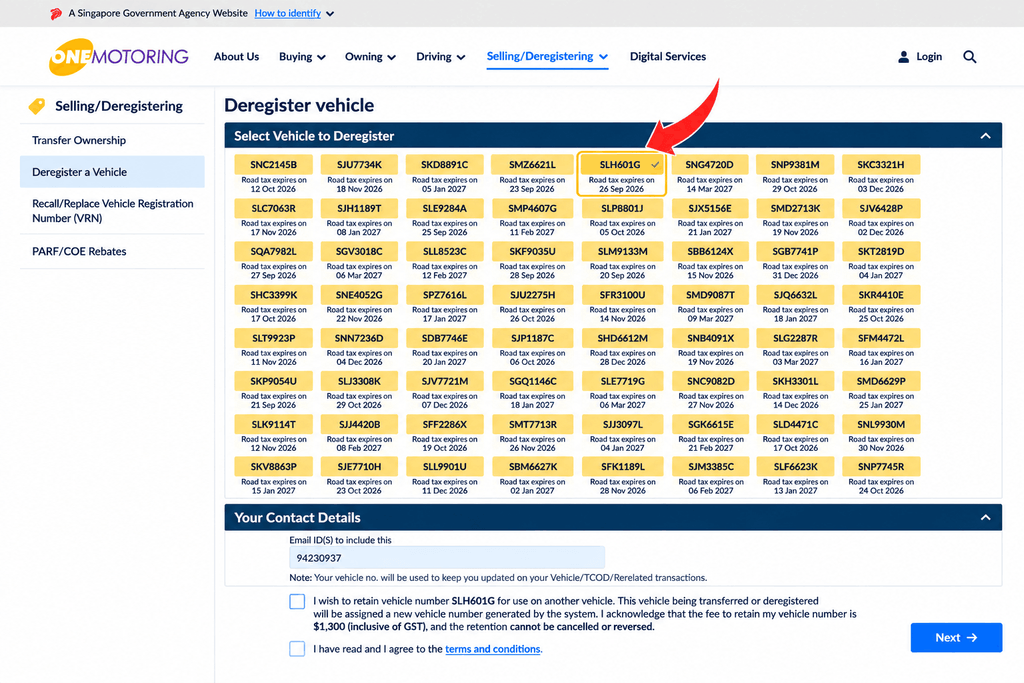
Task: Select vehicle SLT9923P
Action: coord(274,338)
